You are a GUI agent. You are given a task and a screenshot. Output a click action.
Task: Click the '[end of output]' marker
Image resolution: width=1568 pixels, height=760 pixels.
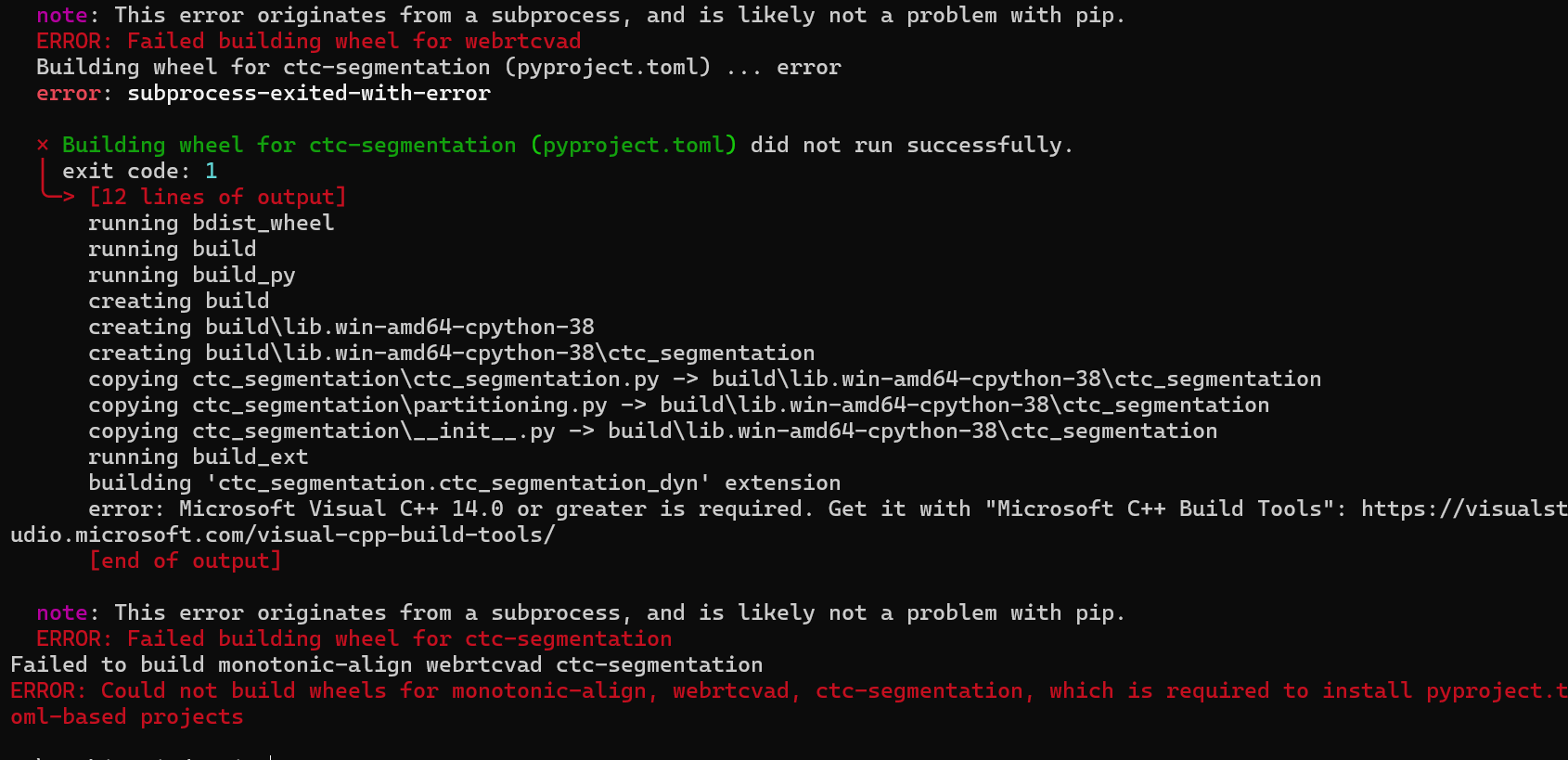[186, 560]
